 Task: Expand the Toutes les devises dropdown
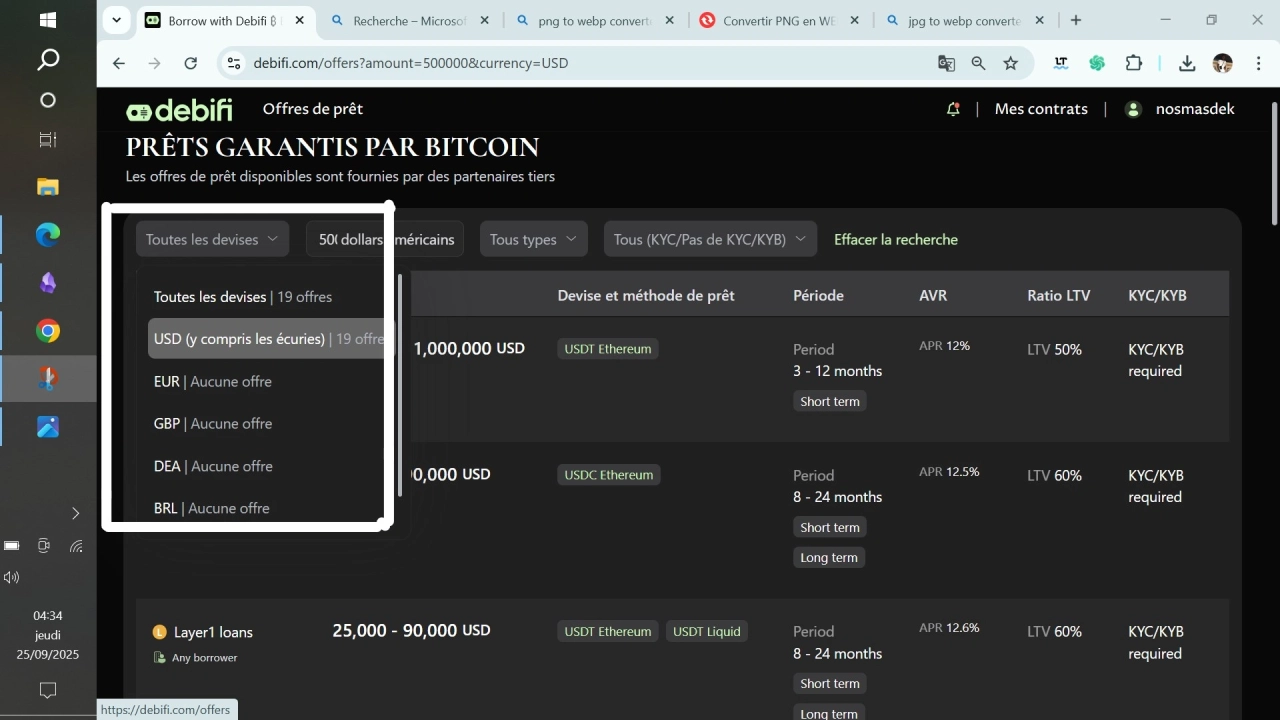click(x=212, y=239)
